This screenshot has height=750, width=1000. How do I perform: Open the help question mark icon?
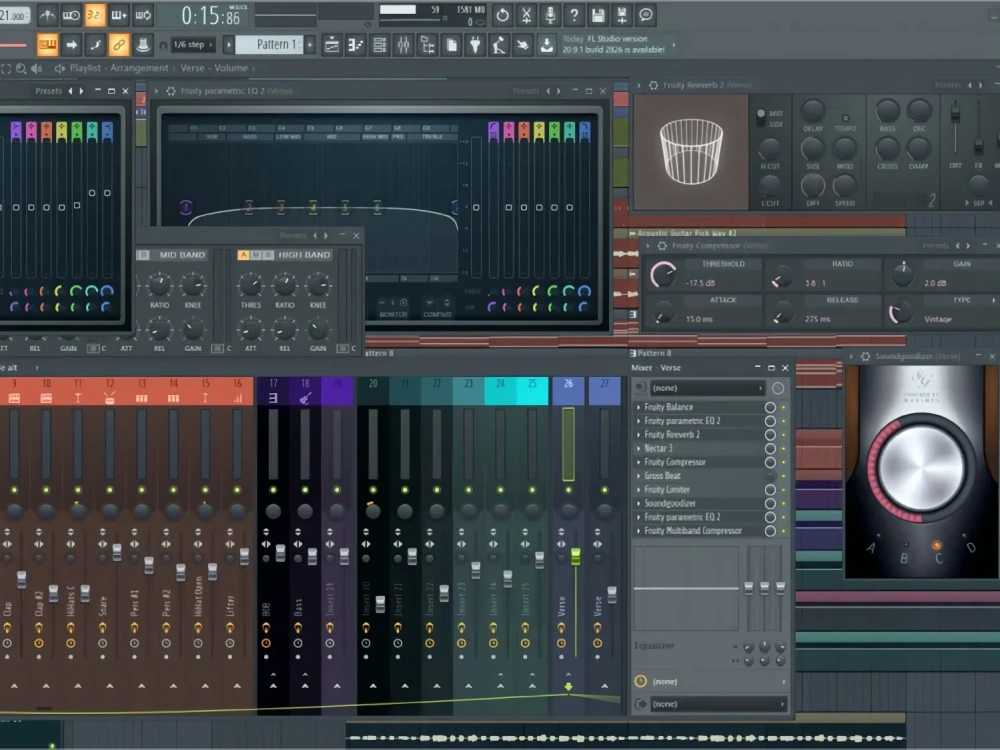tap(574, 15)
